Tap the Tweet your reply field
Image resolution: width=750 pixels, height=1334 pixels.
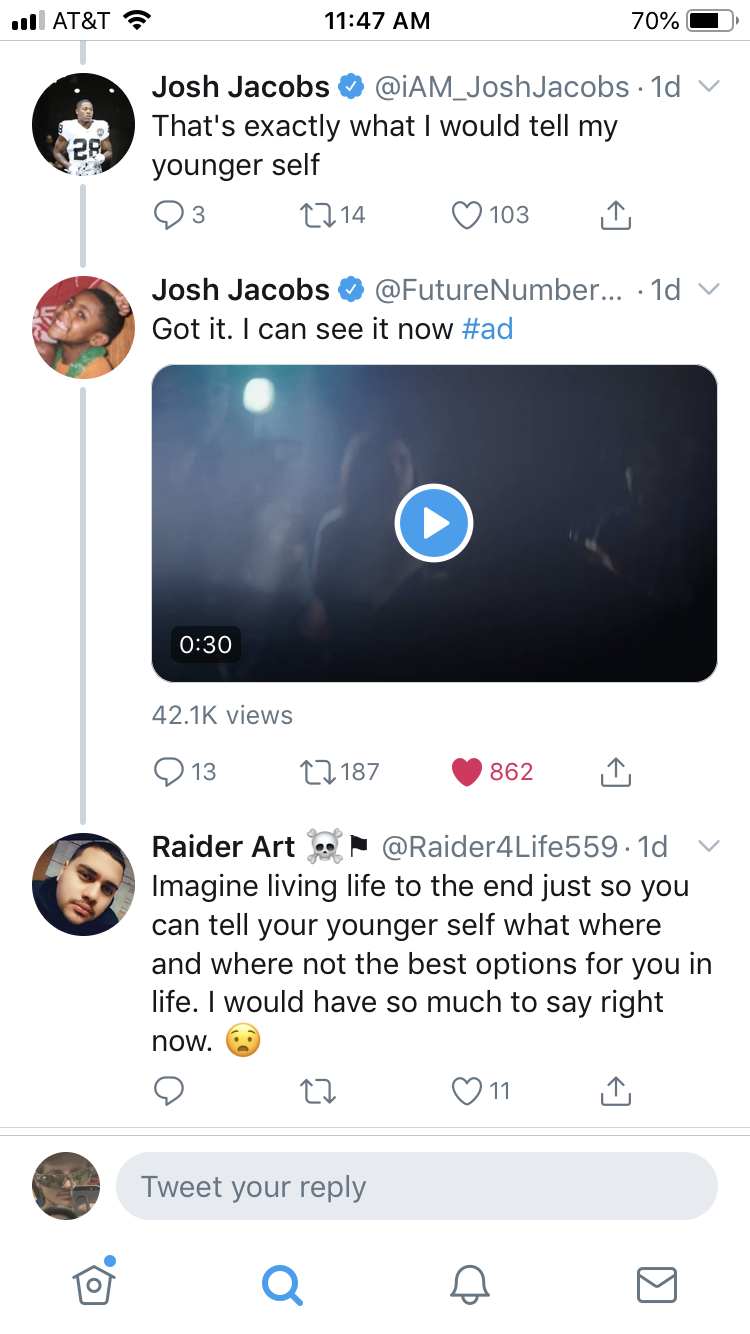point(417,1187)
